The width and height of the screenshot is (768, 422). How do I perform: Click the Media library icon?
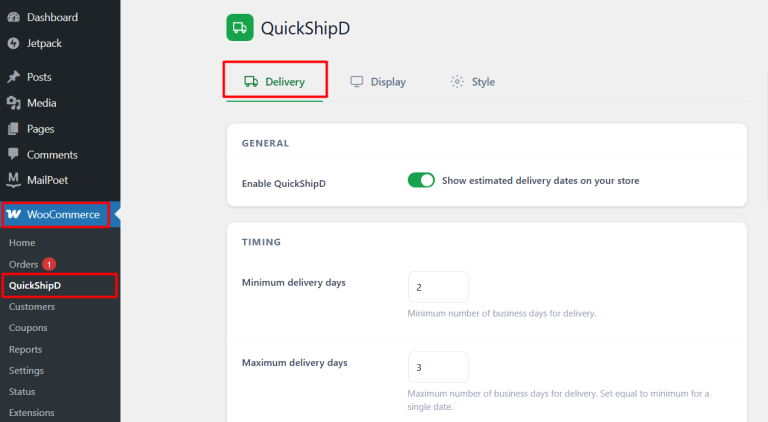(14, 103)
